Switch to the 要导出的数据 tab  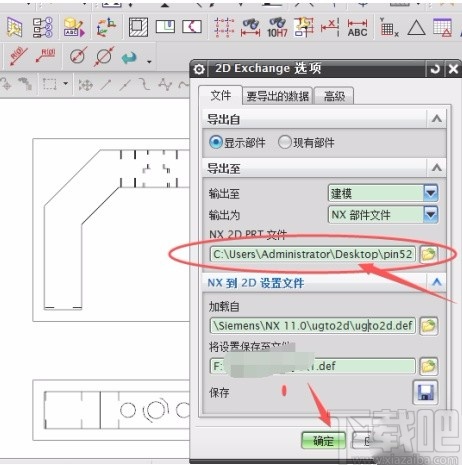[x=277, y=96]
